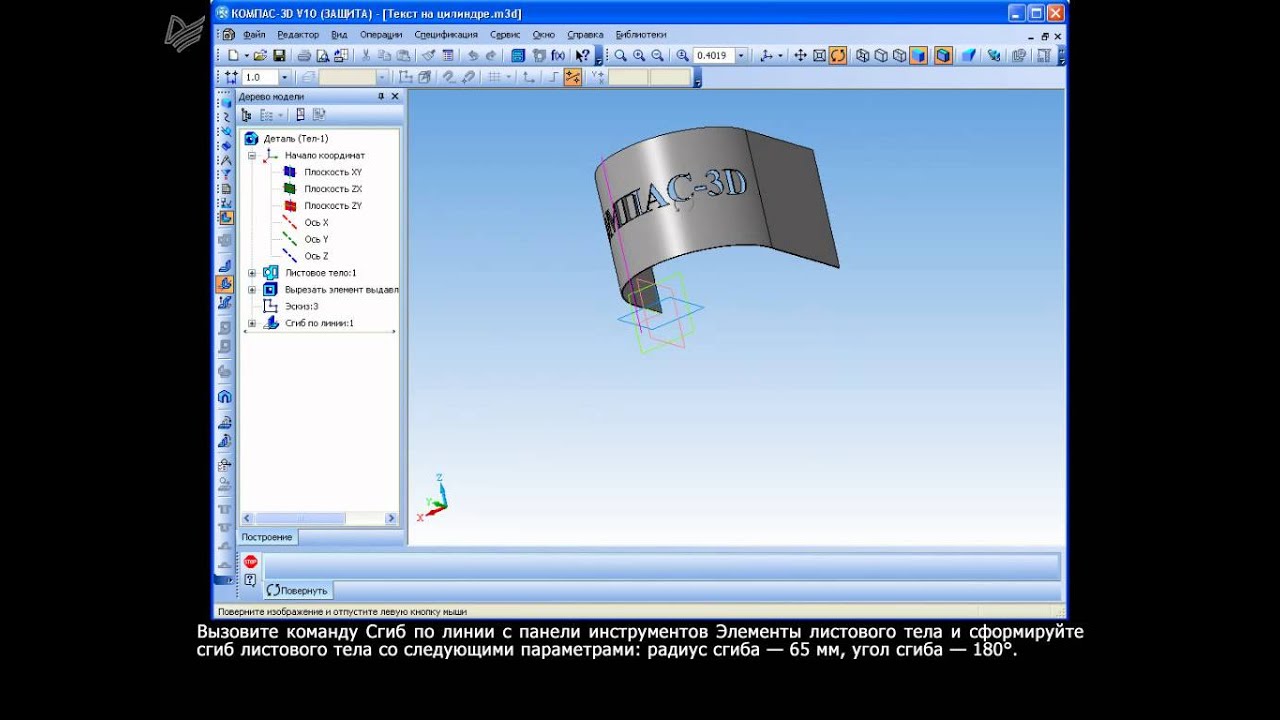
Task: Close the Дерево модели panel
Action: click(395, 96)
